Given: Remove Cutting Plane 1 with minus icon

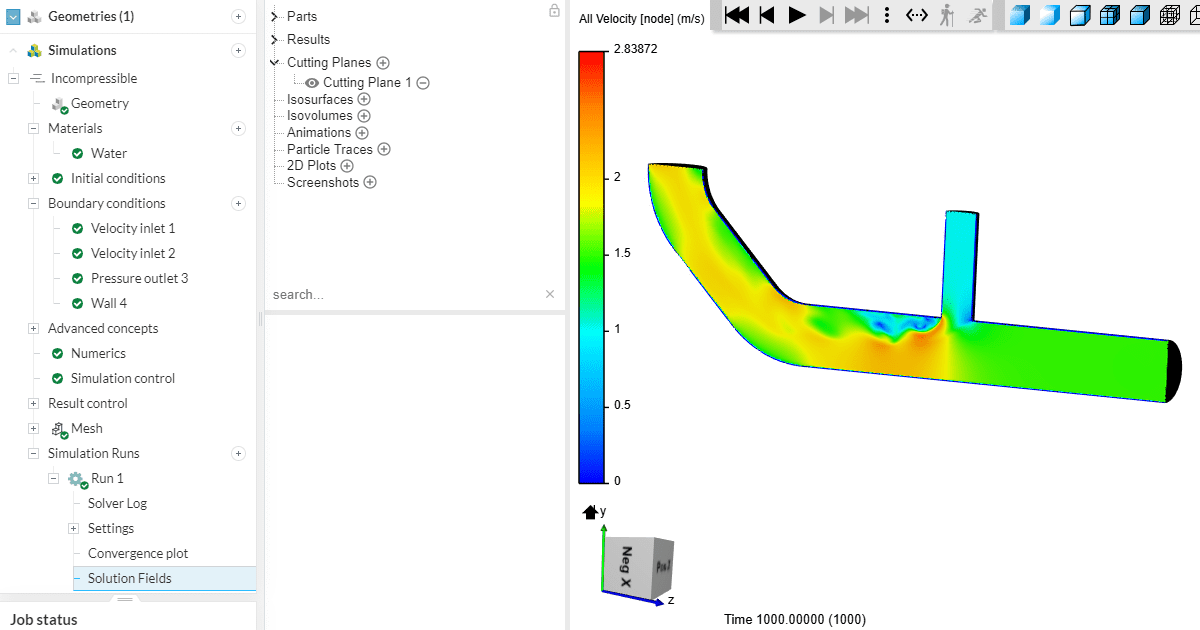Looking at the screenshot, I should click(x=423, y=83).
